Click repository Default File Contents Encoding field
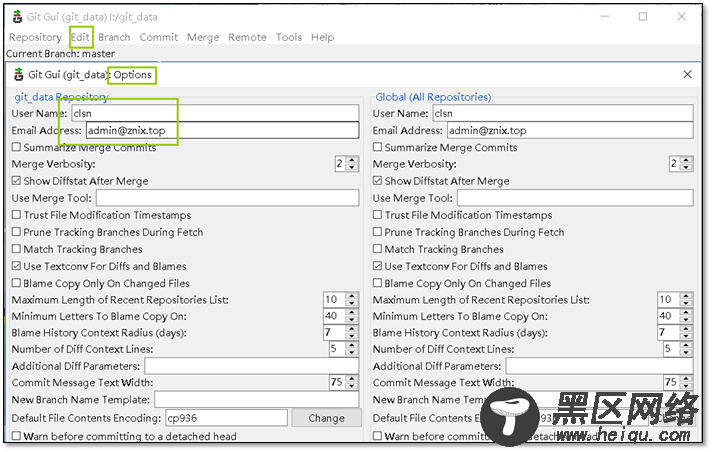Viewport: 712px width, 452px height. 226,418
